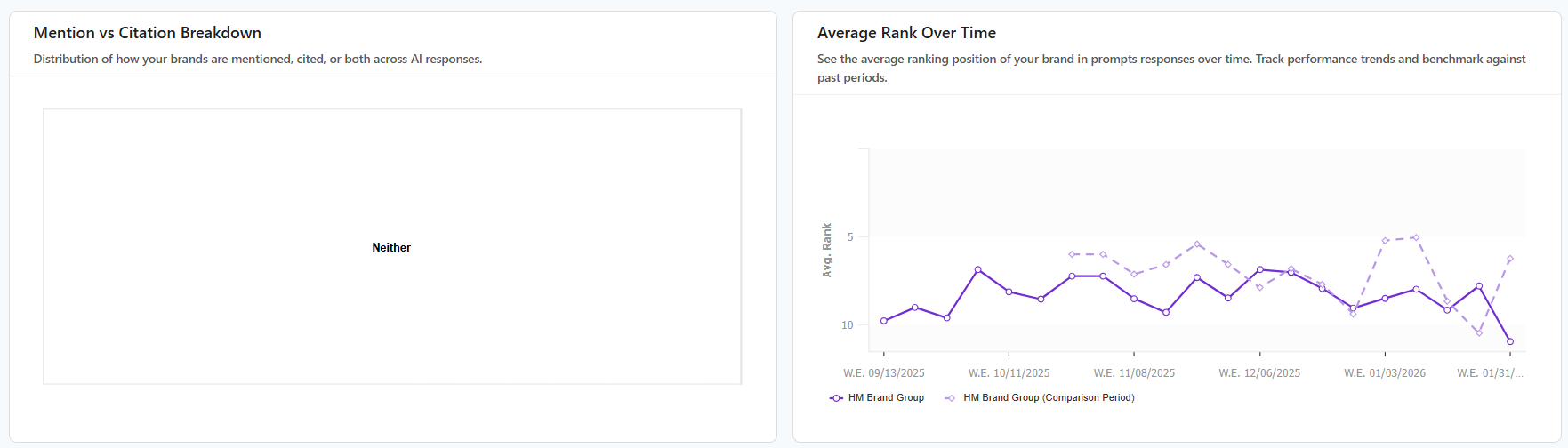Screen dimensions: 1568x448
Task: Click the "Neither" treemap block
Action: click(391, 247)
